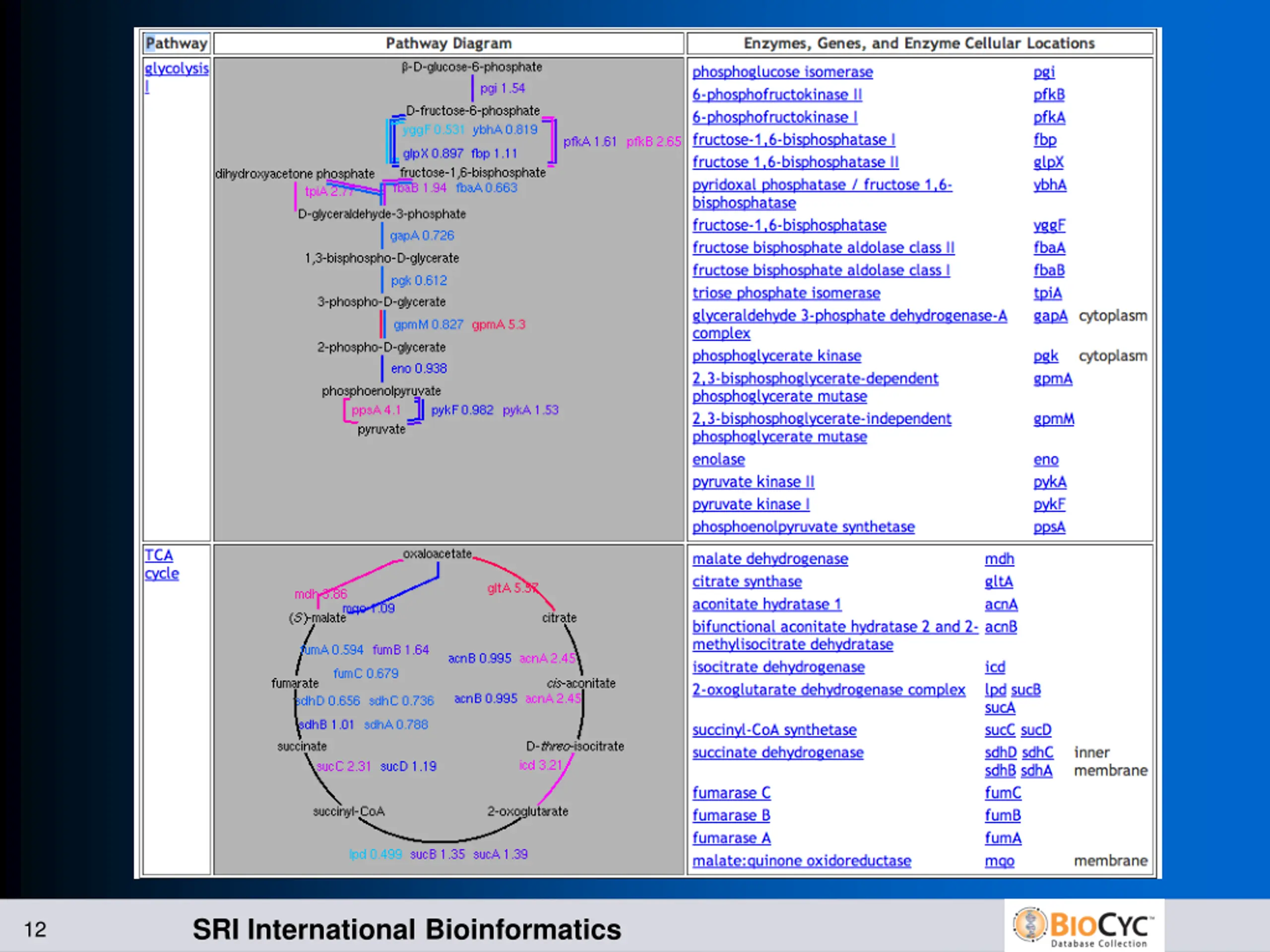Open the citrate synthase link
Screen dimensions: 1270x952
(x=747, y=581)
